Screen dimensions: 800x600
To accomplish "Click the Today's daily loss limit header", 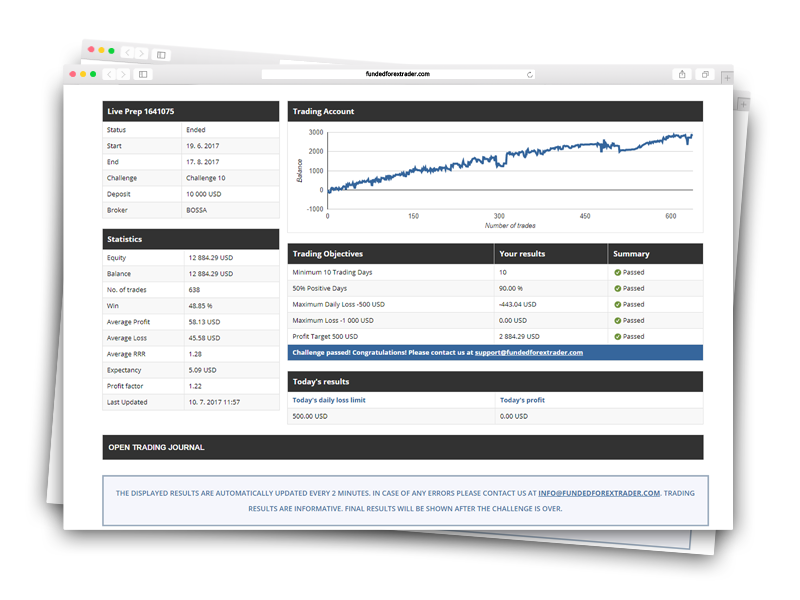I will click(329, 401).
